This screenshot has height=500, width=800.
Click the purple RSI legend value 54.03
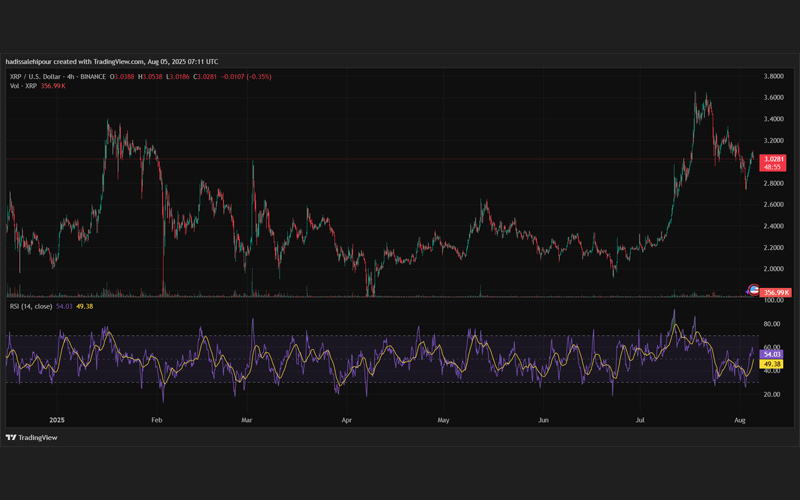[x=64, y=306]
